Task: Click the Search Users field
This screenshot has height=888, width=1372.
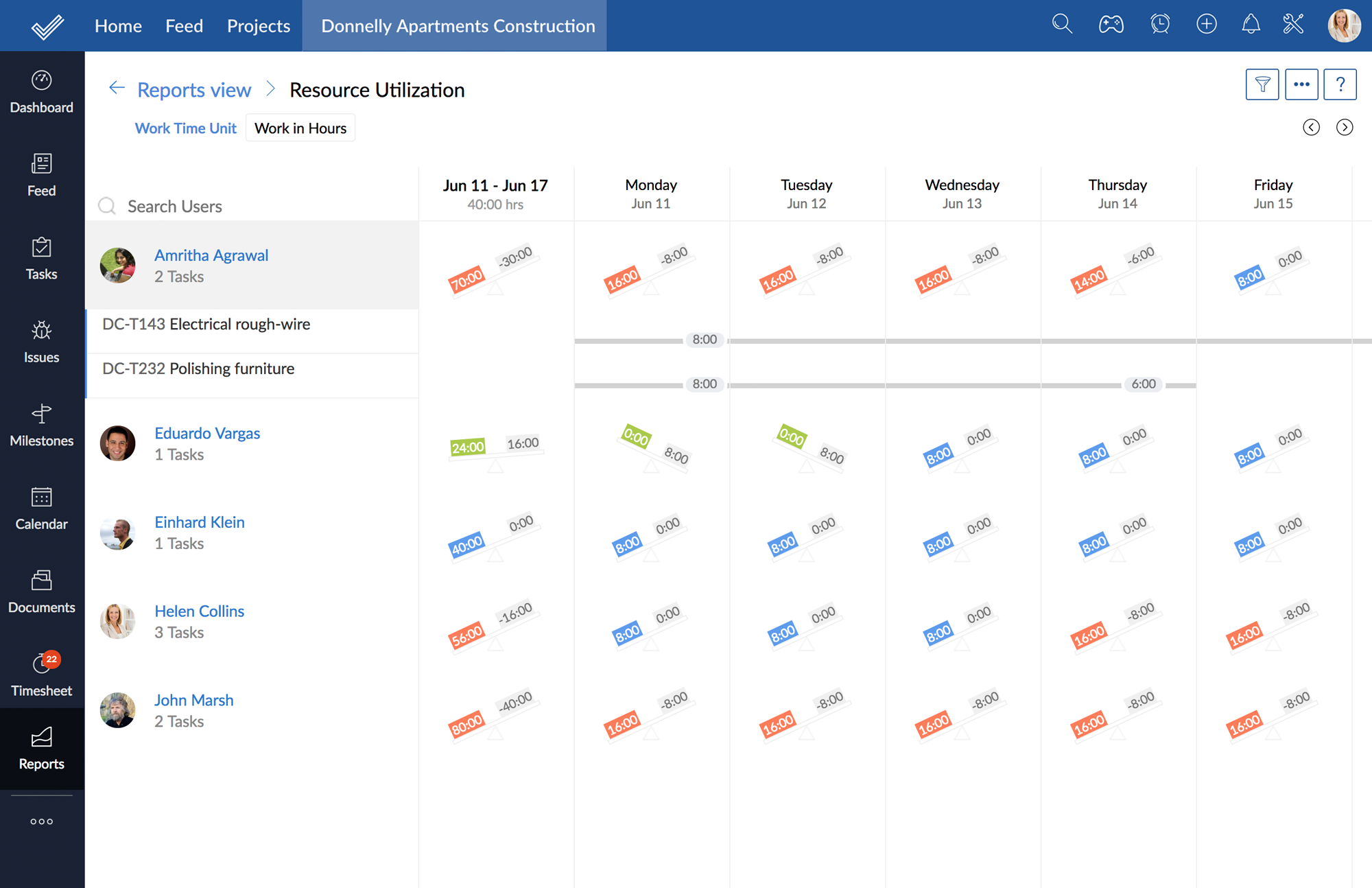Action: (x=174, y=207)
